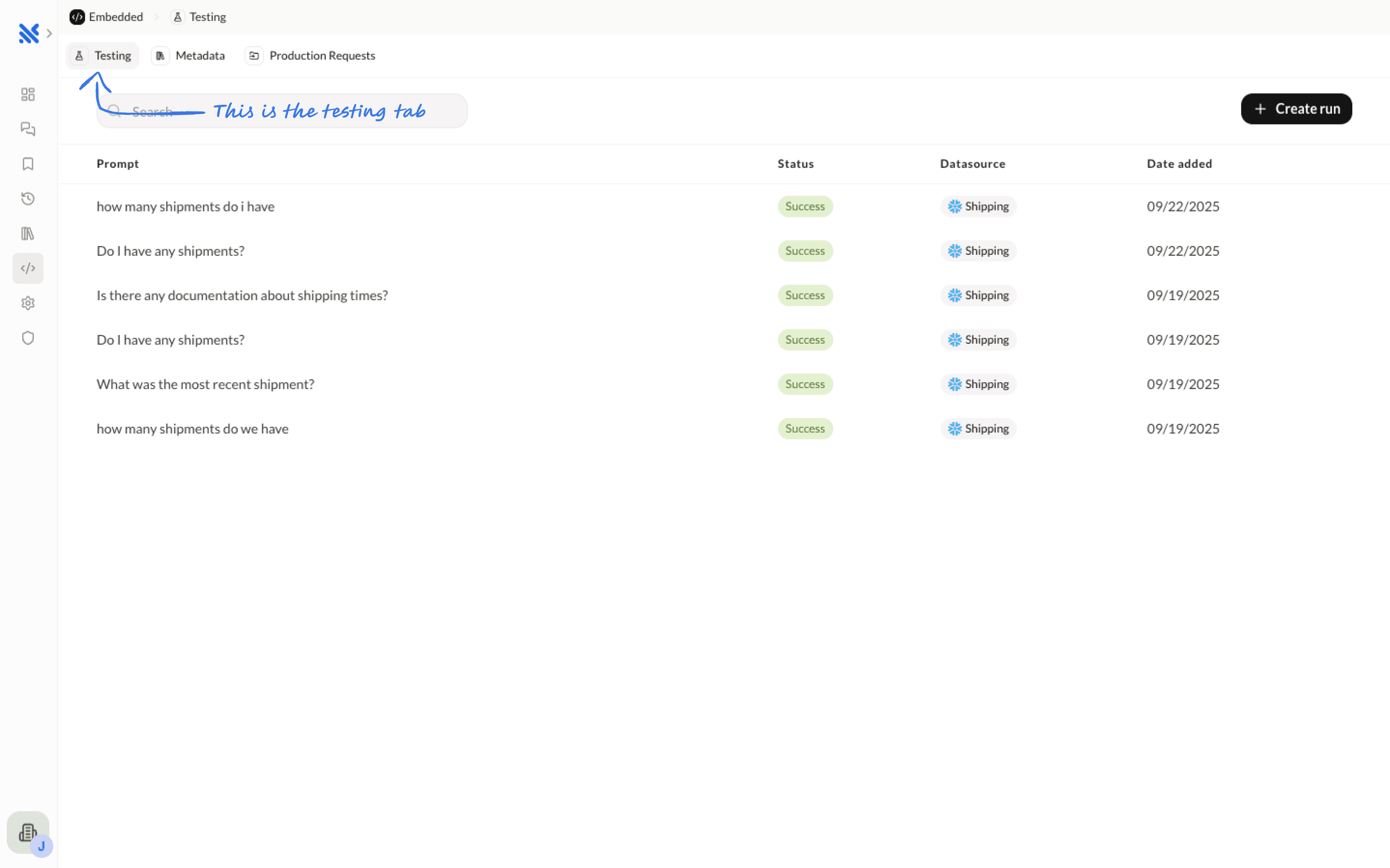Image resolution: width=1390 pixels, height=868 pixels.
Task: Open the dashboard grid icon in sidebar
Action: click(x=28, y=94)
